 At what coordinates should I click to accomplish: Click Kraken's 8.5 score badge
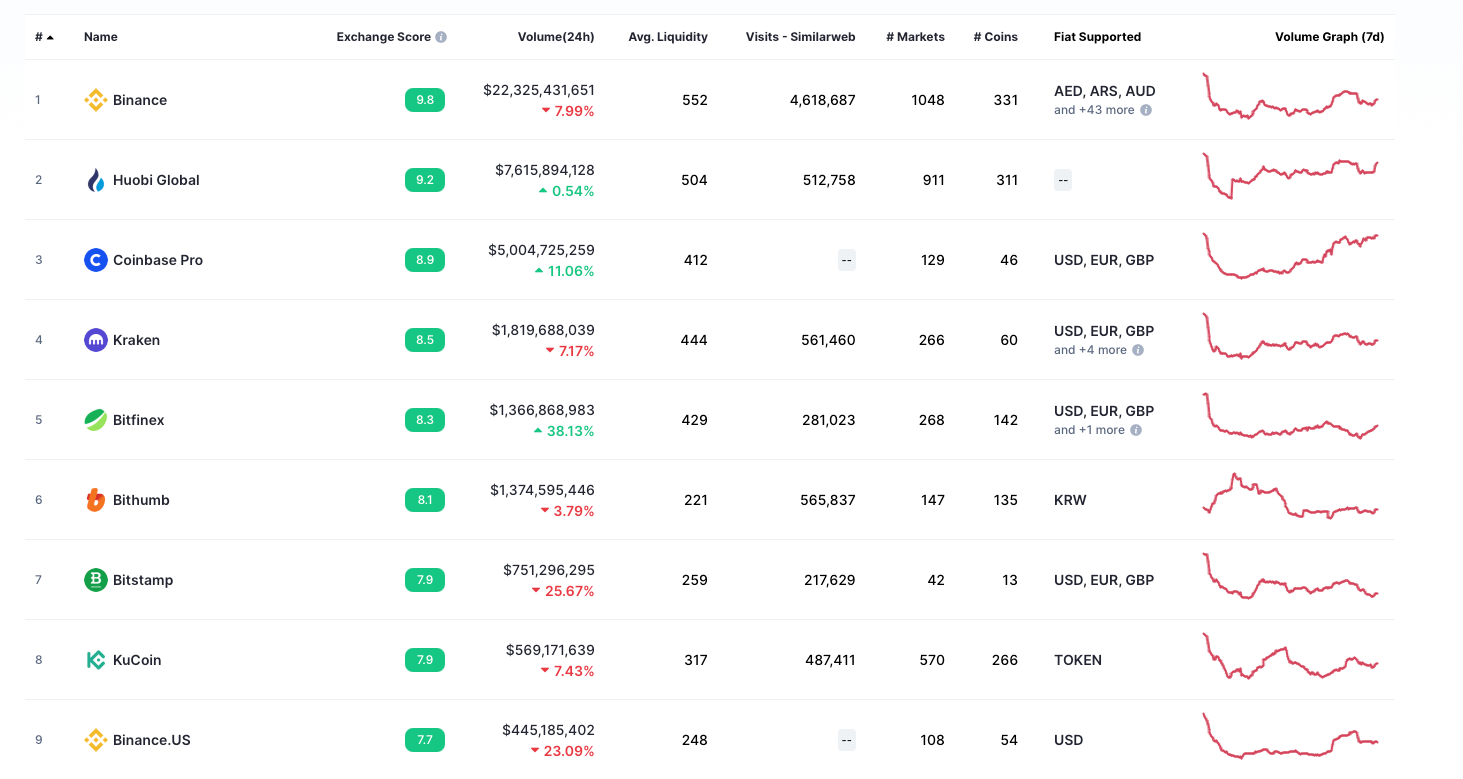coord(425,340)
